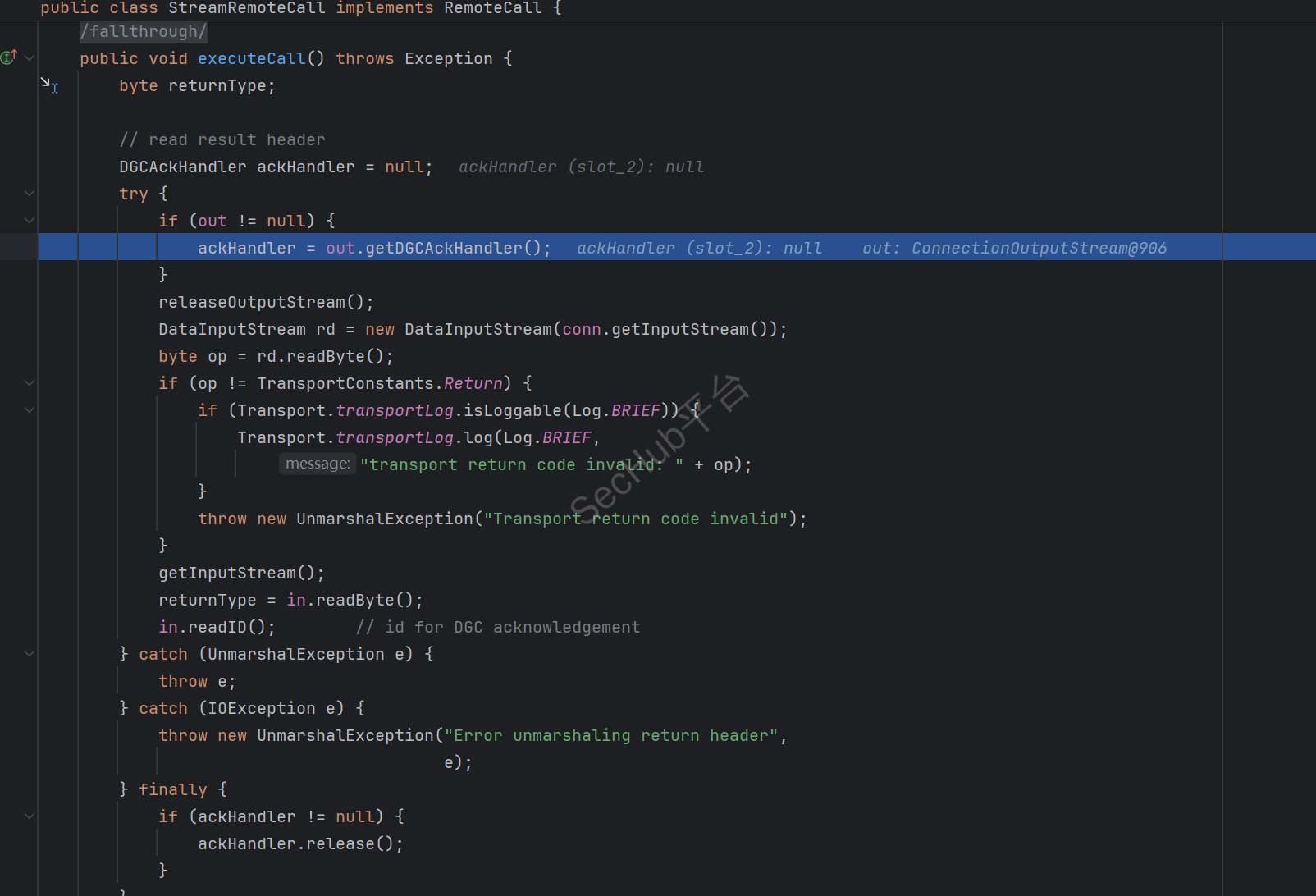Click inline debug value 'out: ConnectionOutputStream@906'
Viewport: 1316px width, 896px height.
(1014, 248)
